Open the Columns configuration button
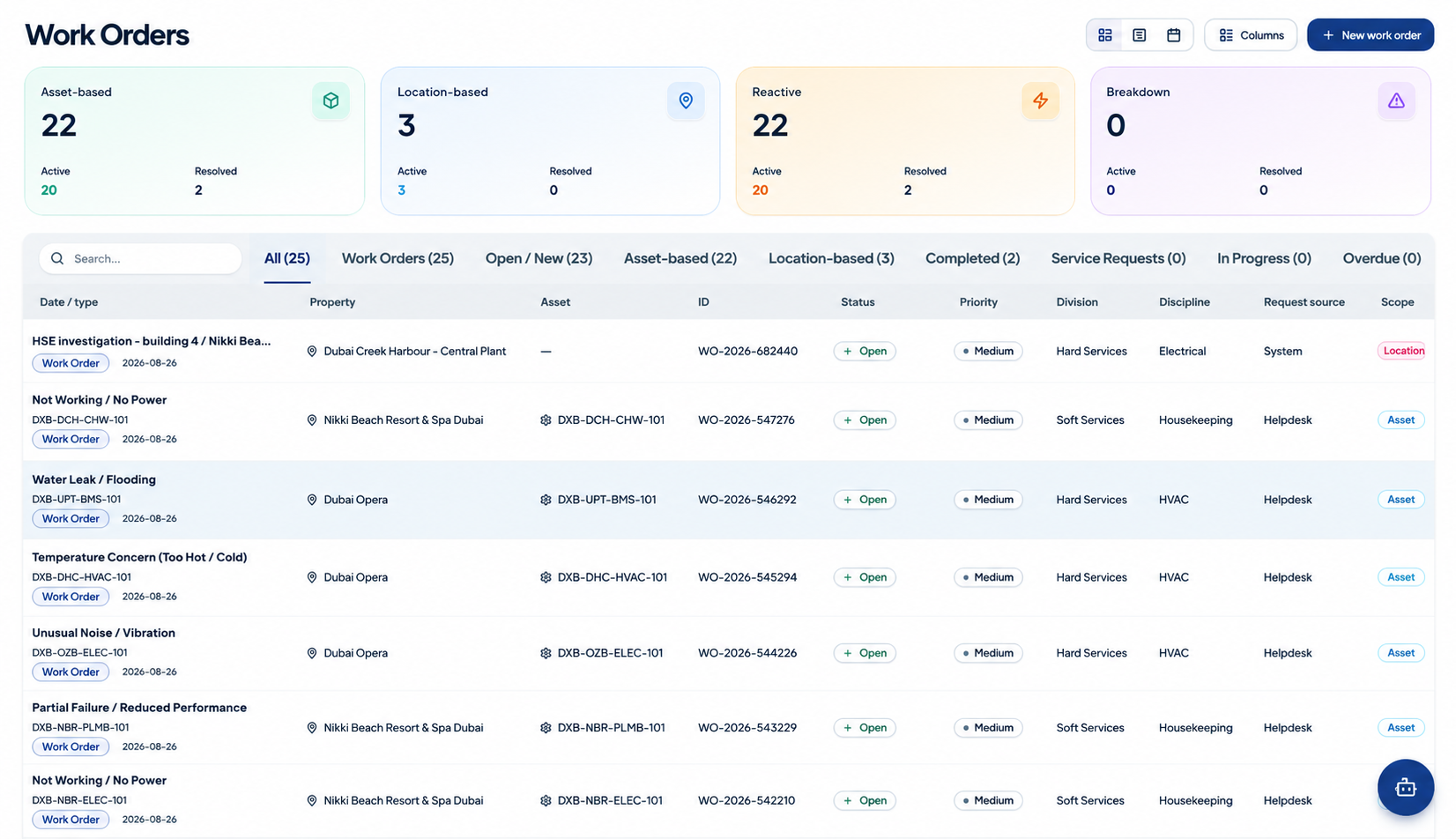 point(1251,35)
